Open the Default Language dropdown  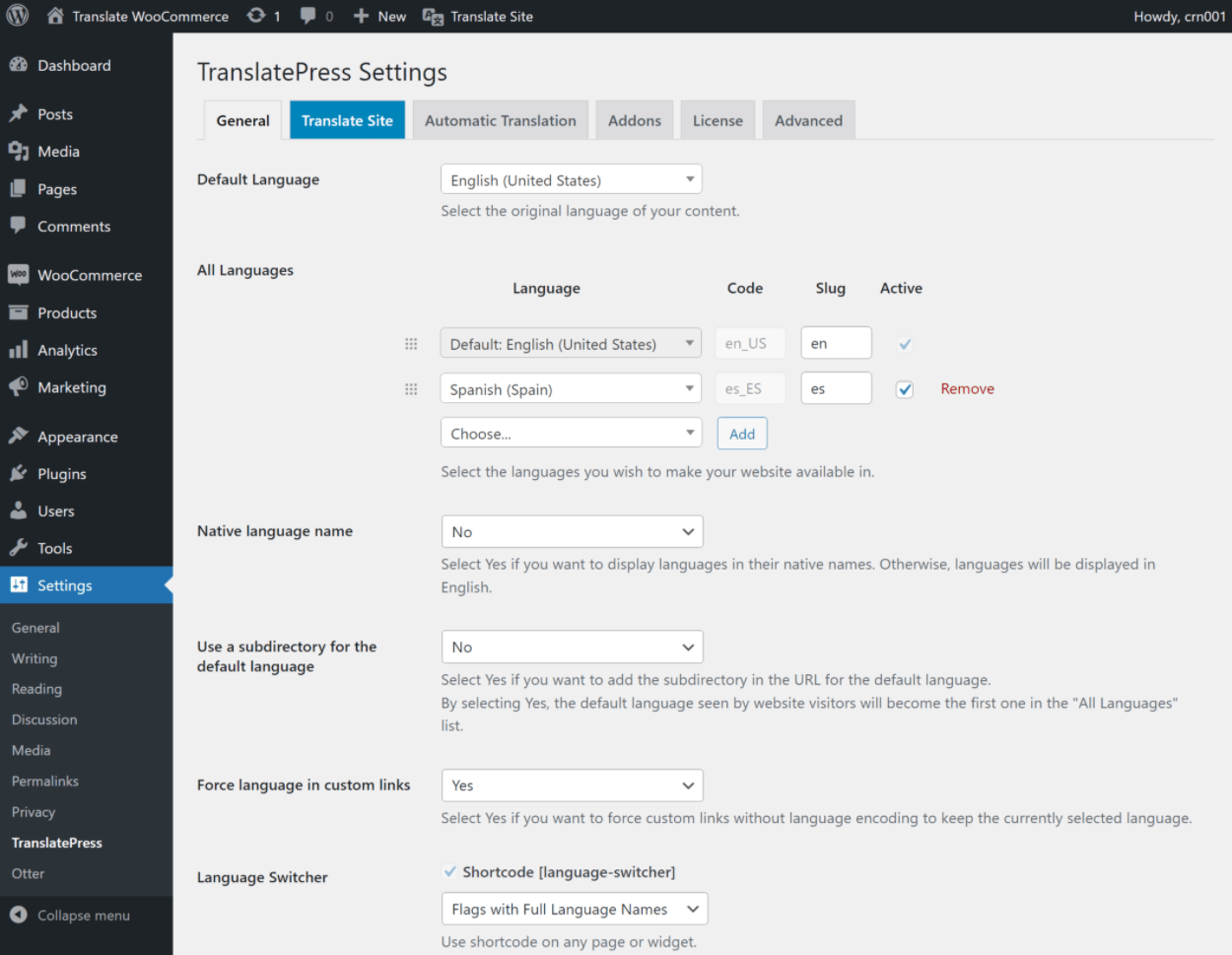pyautogui.click(x=571, y=179)
